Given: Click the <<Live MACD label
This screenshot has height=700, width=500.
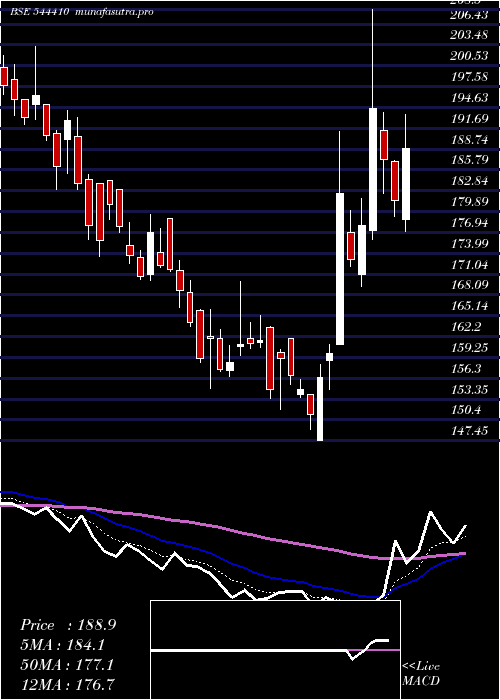Looking at the screenshot, I should point(421,674).
